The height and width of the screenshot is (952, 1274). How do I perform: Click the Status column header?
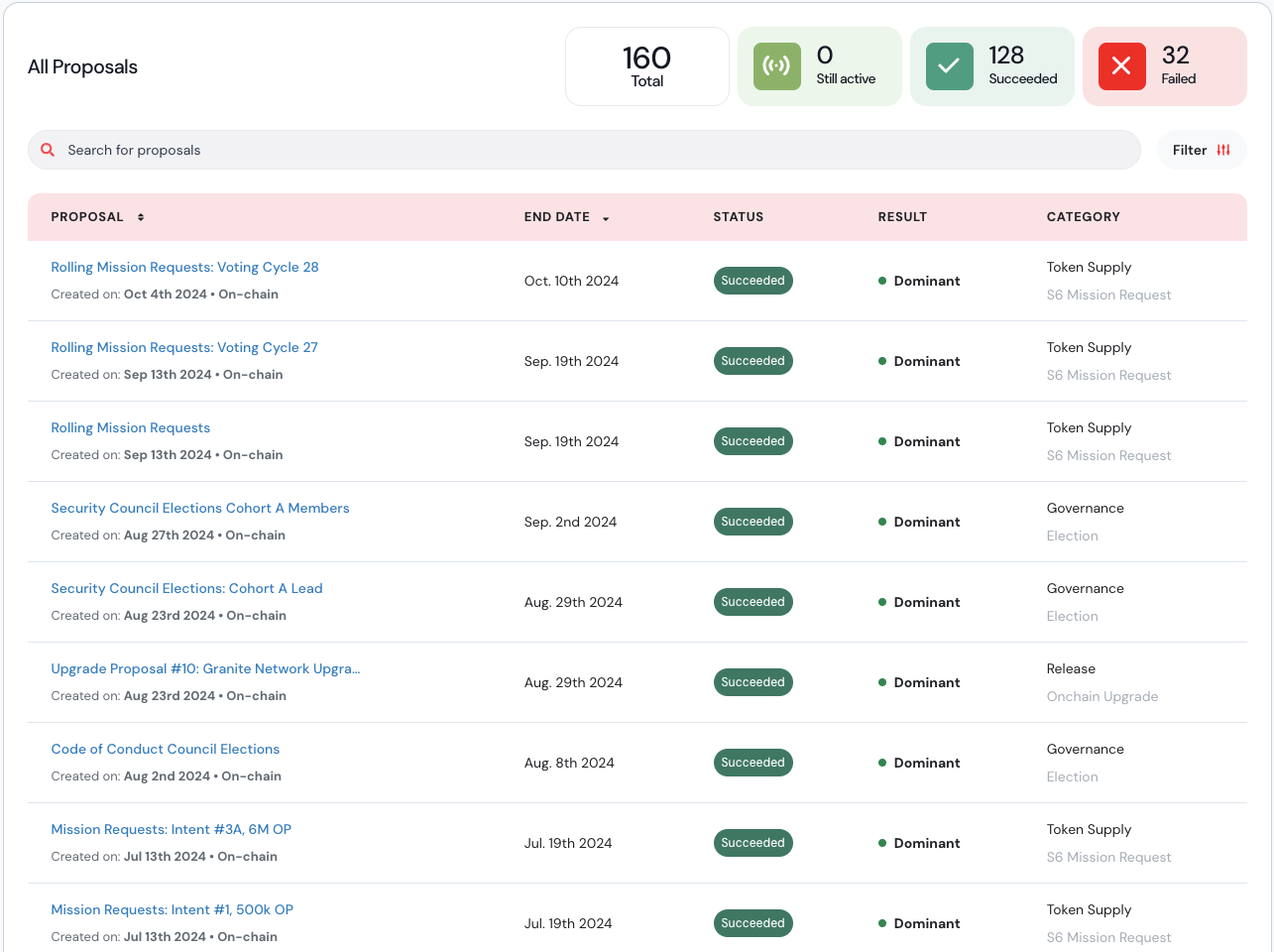(738, 217)
